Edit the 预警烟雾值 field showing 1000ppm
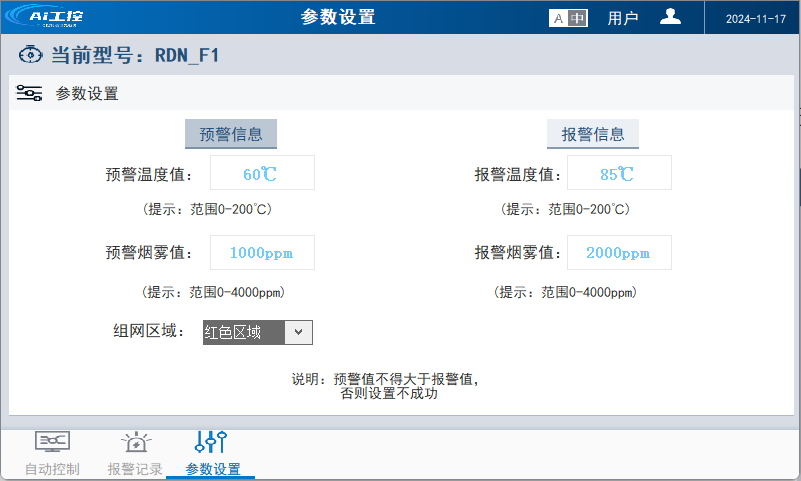Screen dimensions: 801x481 coord(262,252)
